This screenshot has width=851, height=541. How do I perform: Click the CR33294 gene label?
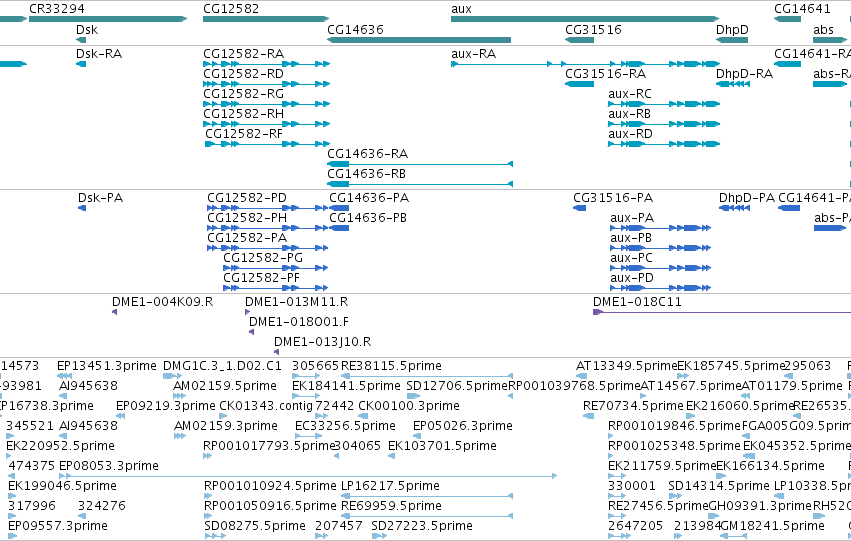tap(56, 9)
